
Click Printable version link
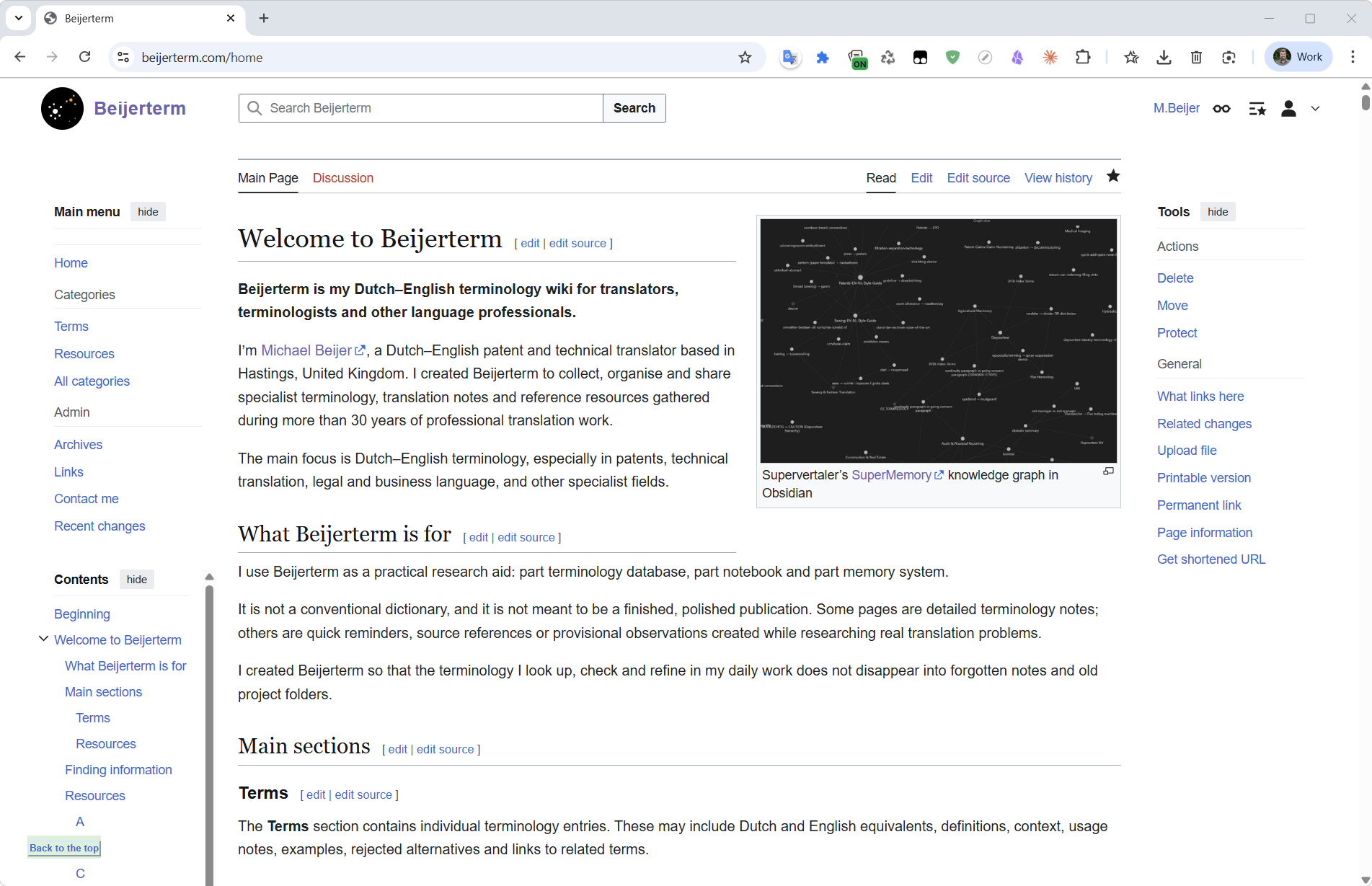[x=1204, y=478]
